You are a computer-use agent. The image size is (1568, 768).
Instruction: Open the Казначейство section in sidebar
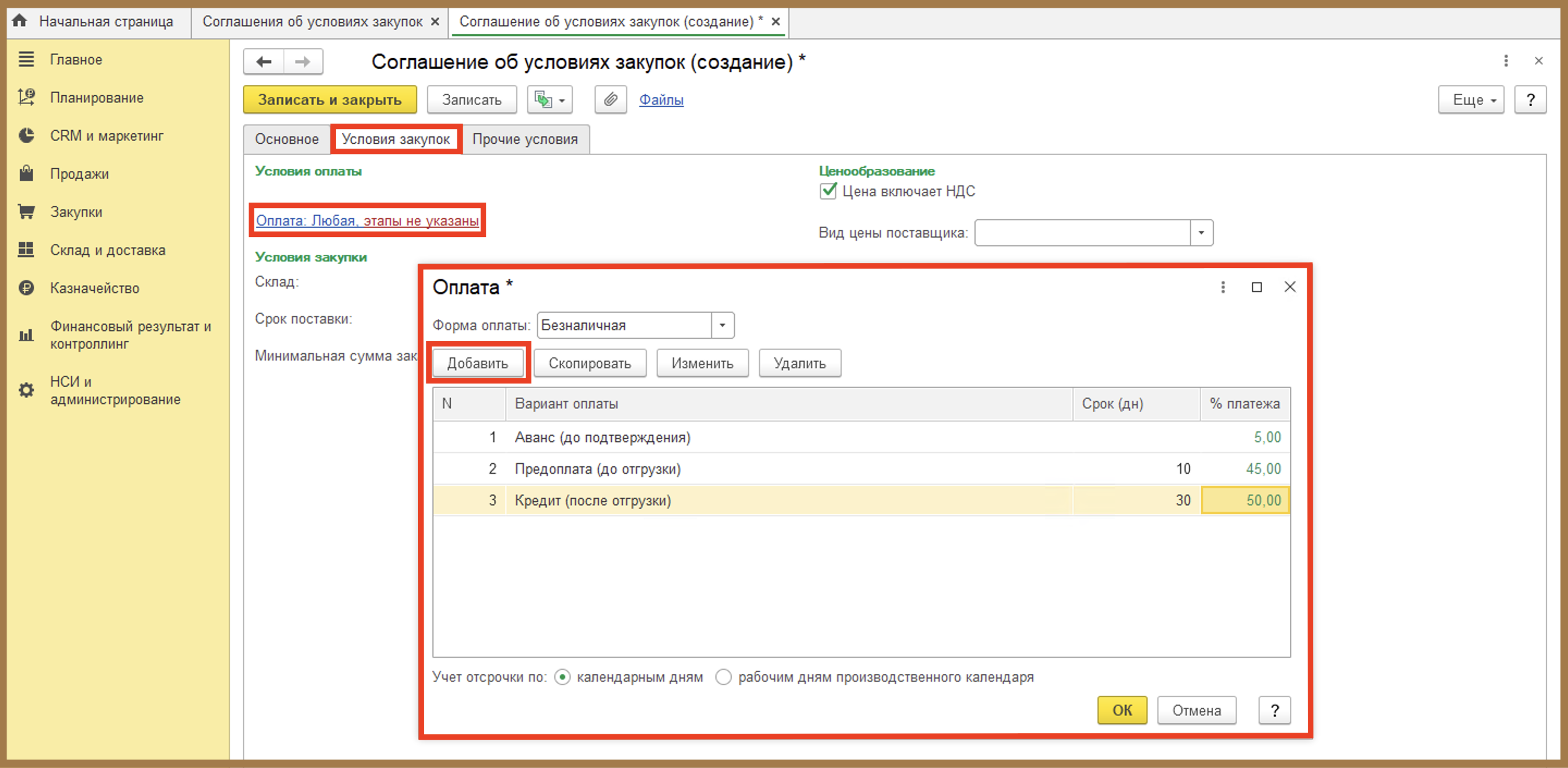[94, 288]
